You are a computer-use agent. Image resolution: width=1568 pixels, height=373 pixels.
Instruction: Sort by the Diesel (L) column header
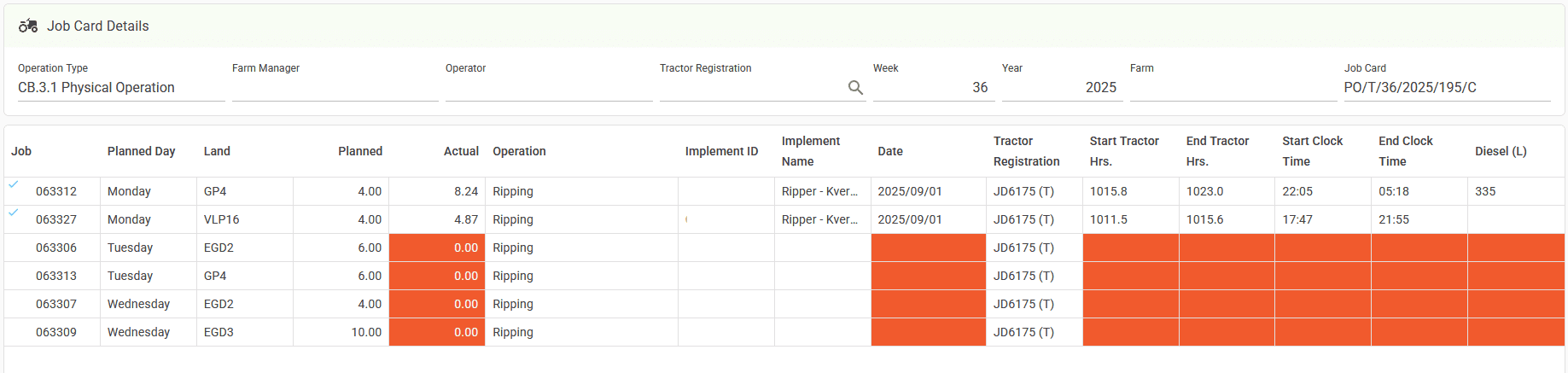1501,151
